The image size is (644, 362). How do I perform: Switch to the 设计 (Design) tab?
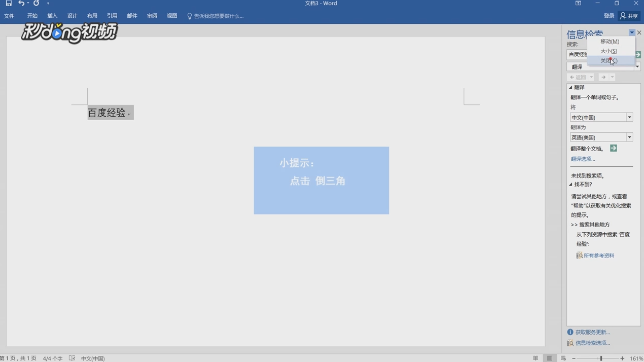(72, 16)
